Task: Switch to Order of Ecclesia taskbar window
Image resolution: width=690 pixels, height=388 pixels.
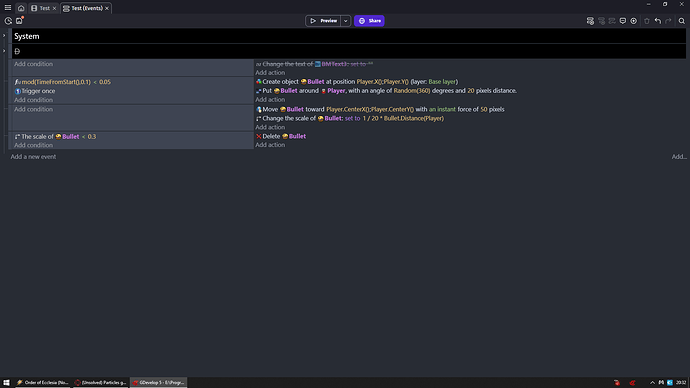Action: click(x=43, y=383)
